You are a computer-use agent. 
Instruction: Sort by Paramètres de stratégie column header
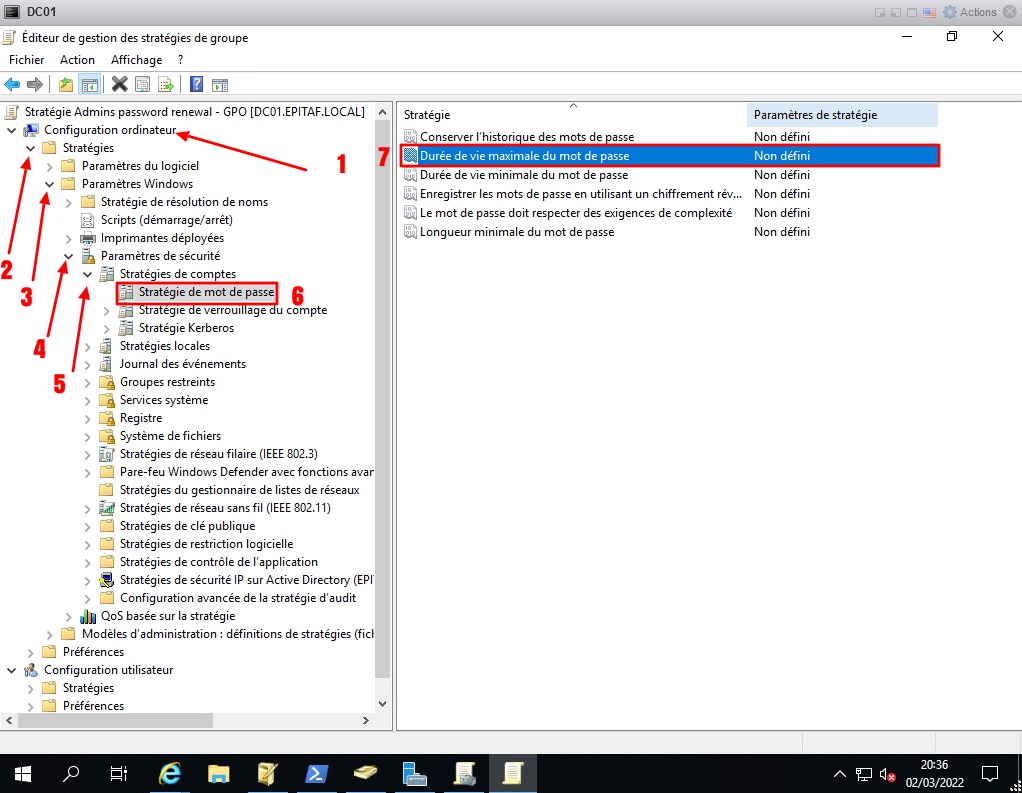(x=814, y=115)
